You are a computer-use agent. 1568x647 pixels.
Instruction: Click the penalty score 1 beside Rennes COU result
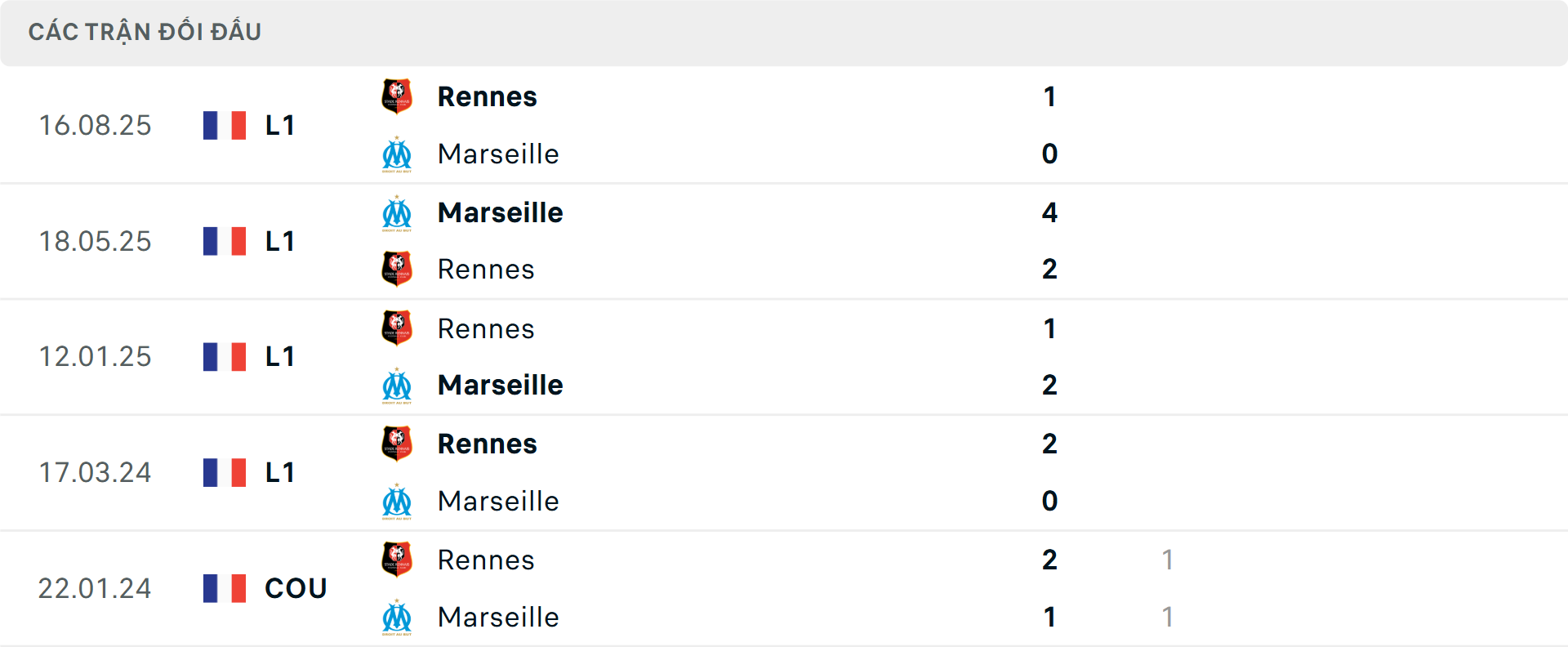click(x=1169, y=560)
